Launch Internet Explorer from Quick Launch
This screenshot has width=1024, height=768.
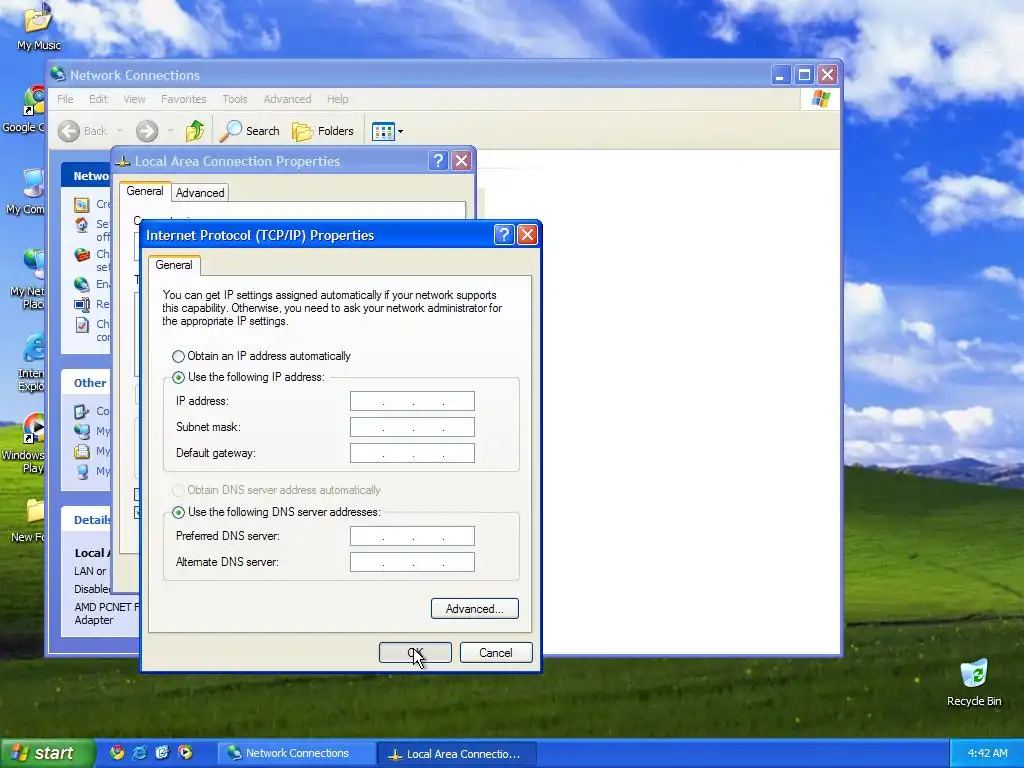(139, 753)
